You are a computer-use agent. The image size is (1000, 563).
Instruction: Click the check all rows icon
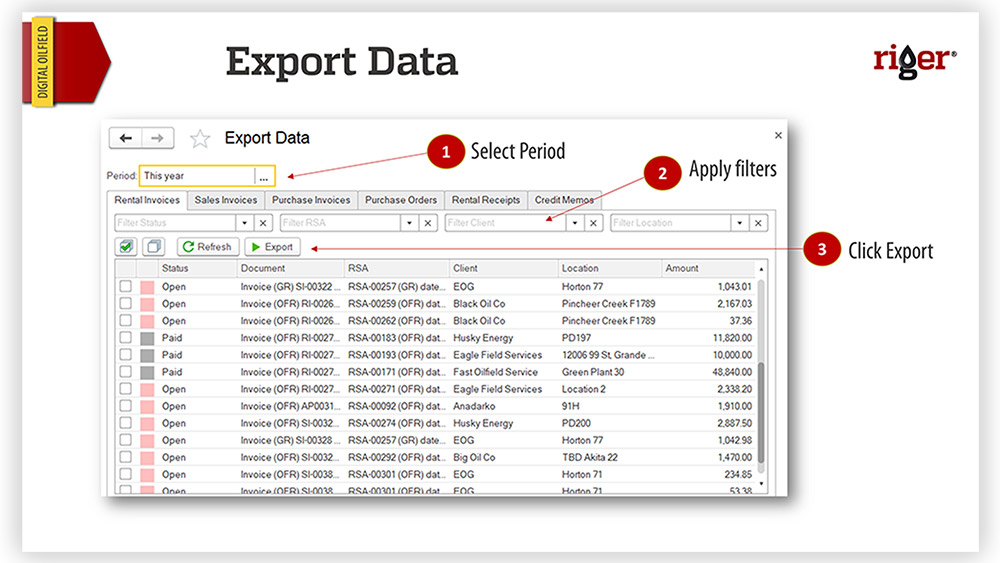(126, 246)
